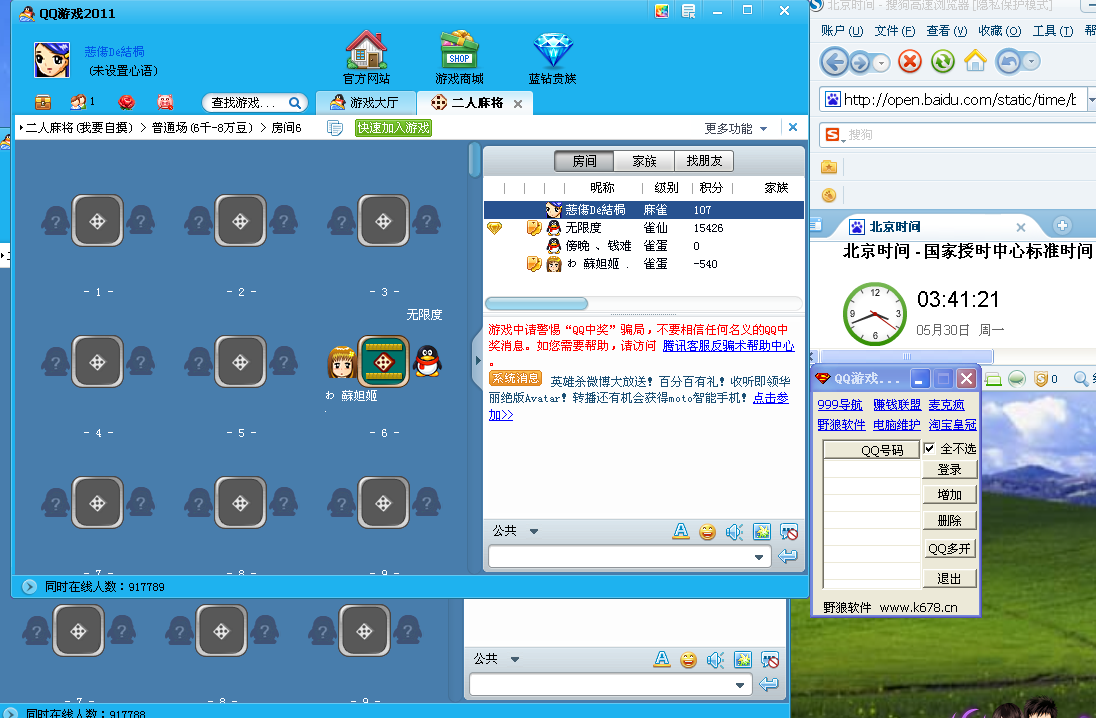Click the player list horizontal scrollbar thumb
Viewport: 1096px width, 718px height.
pos(537,303)
